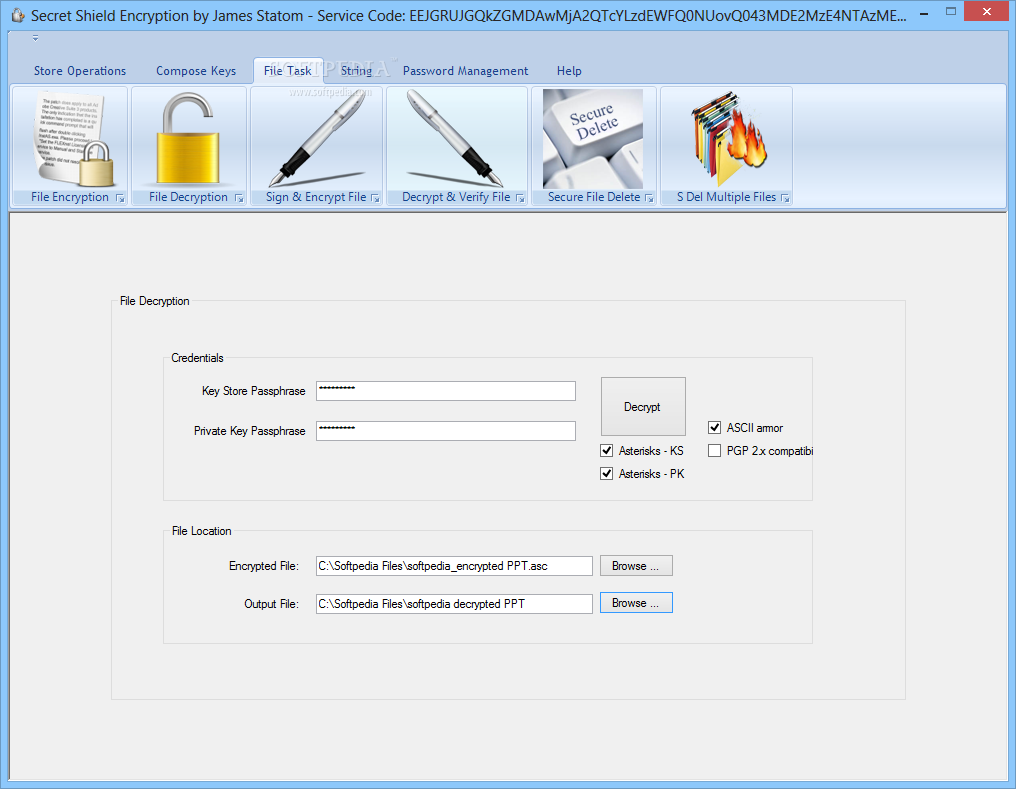Click the Decrypt button

(x=643, y=406)
